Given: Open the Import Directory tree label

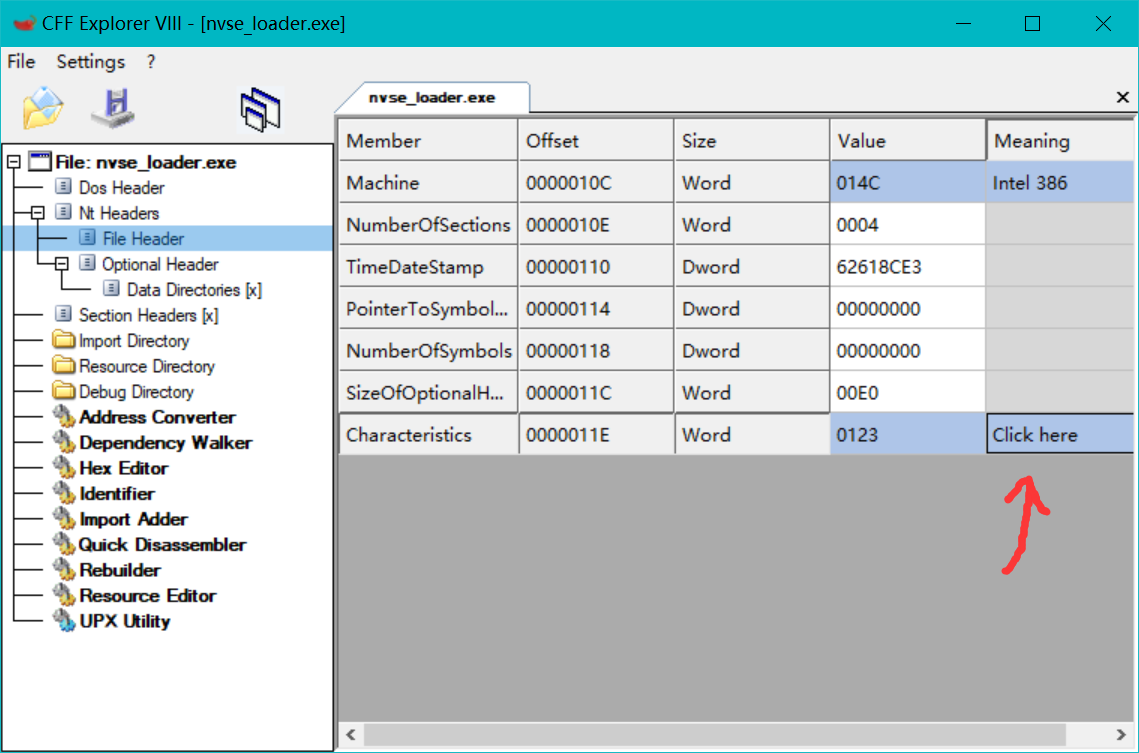Looking at the screenshot, I should (134, 340).
